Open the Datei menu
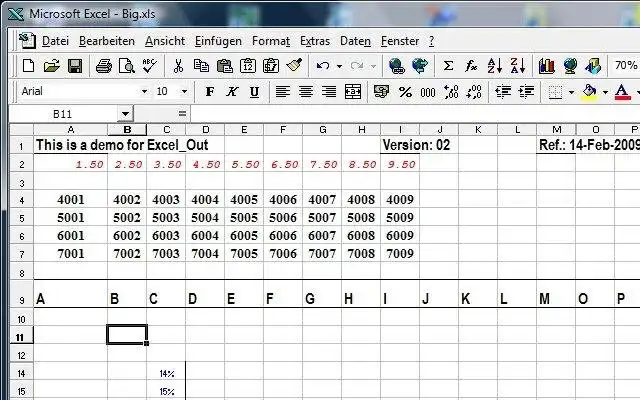 [x=55, y=41]
